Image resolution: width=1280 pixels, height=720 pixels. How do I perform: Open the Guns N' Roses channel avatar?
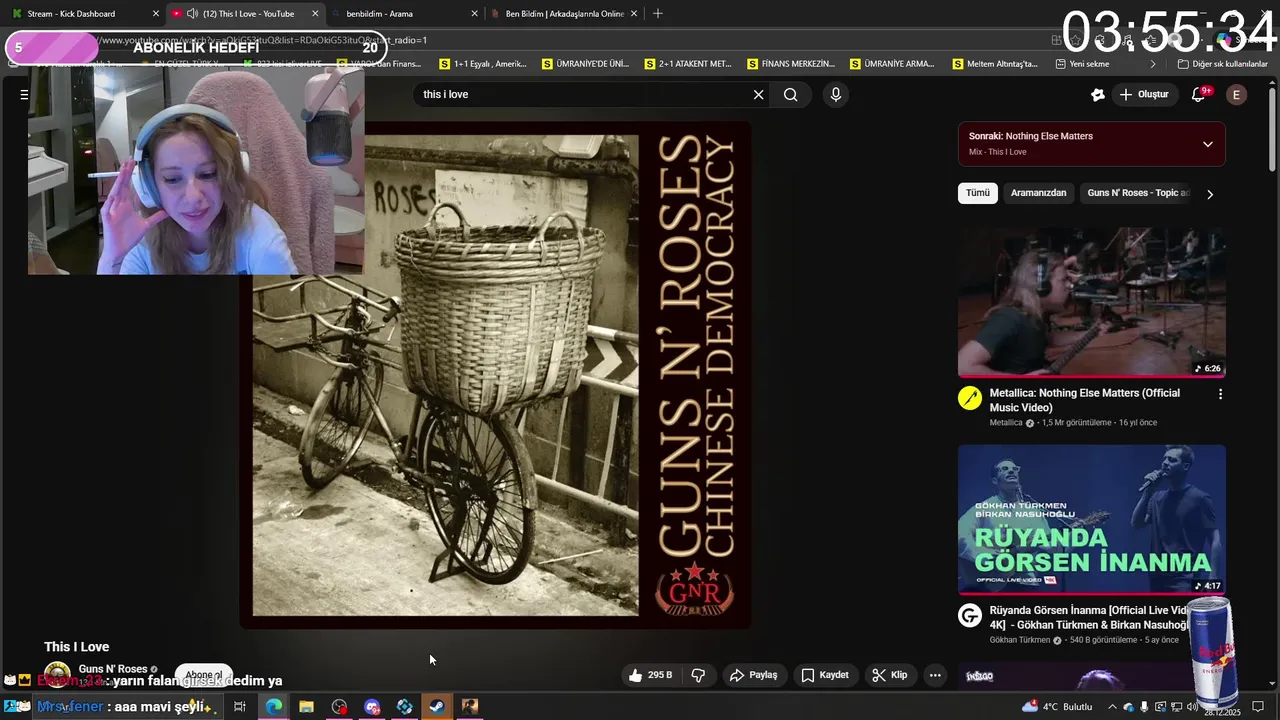(58, 674)
